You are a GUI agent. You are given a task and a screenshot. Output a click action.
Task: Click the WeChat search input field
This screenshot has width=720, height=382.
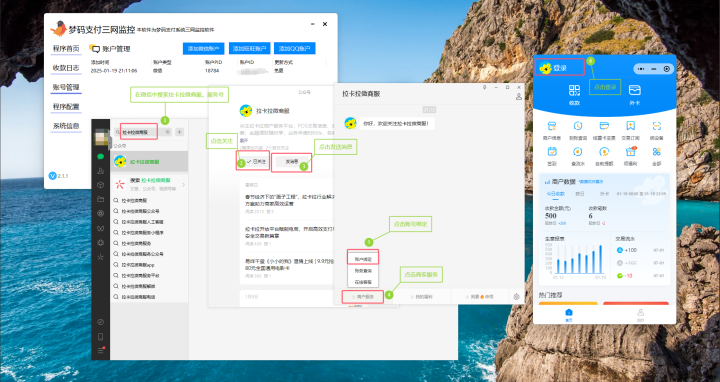point(139,132)
